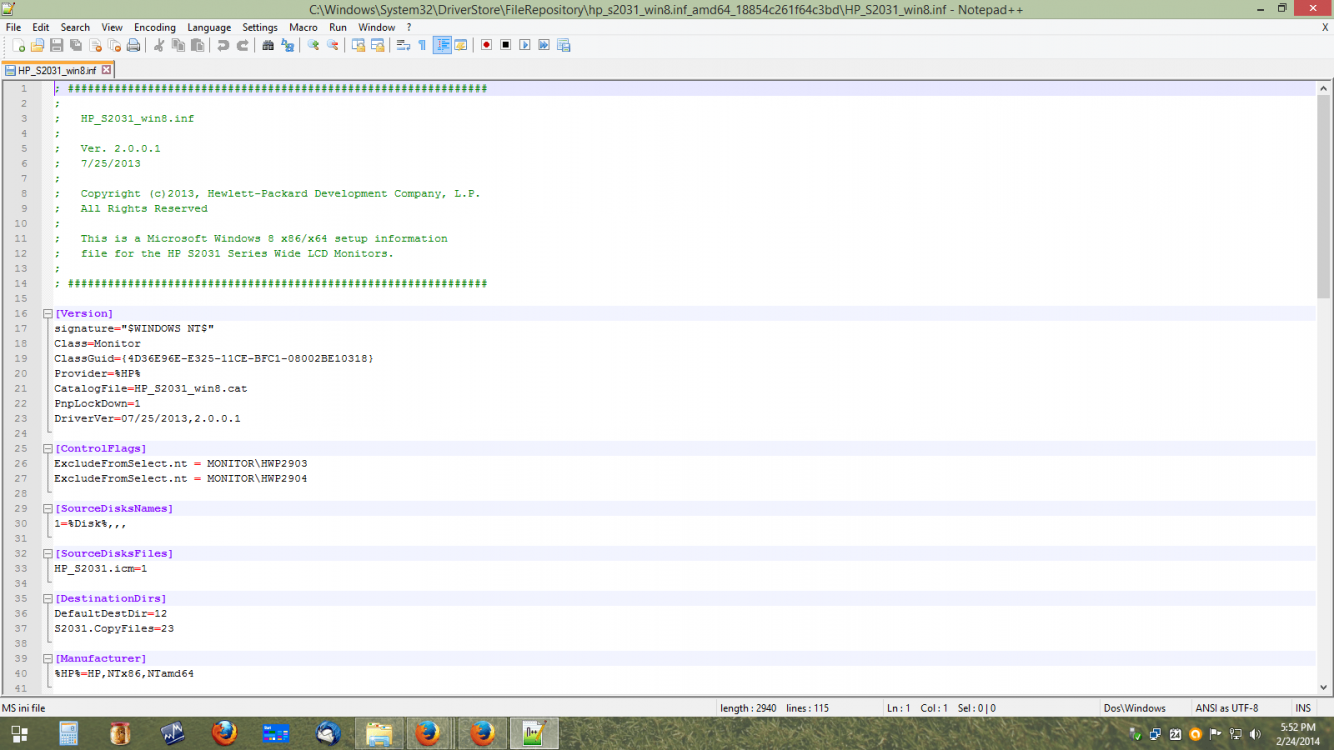The image size is (1334, 750).
Task: Click 'length : 2940' in status bar
Action: [748, 708]
